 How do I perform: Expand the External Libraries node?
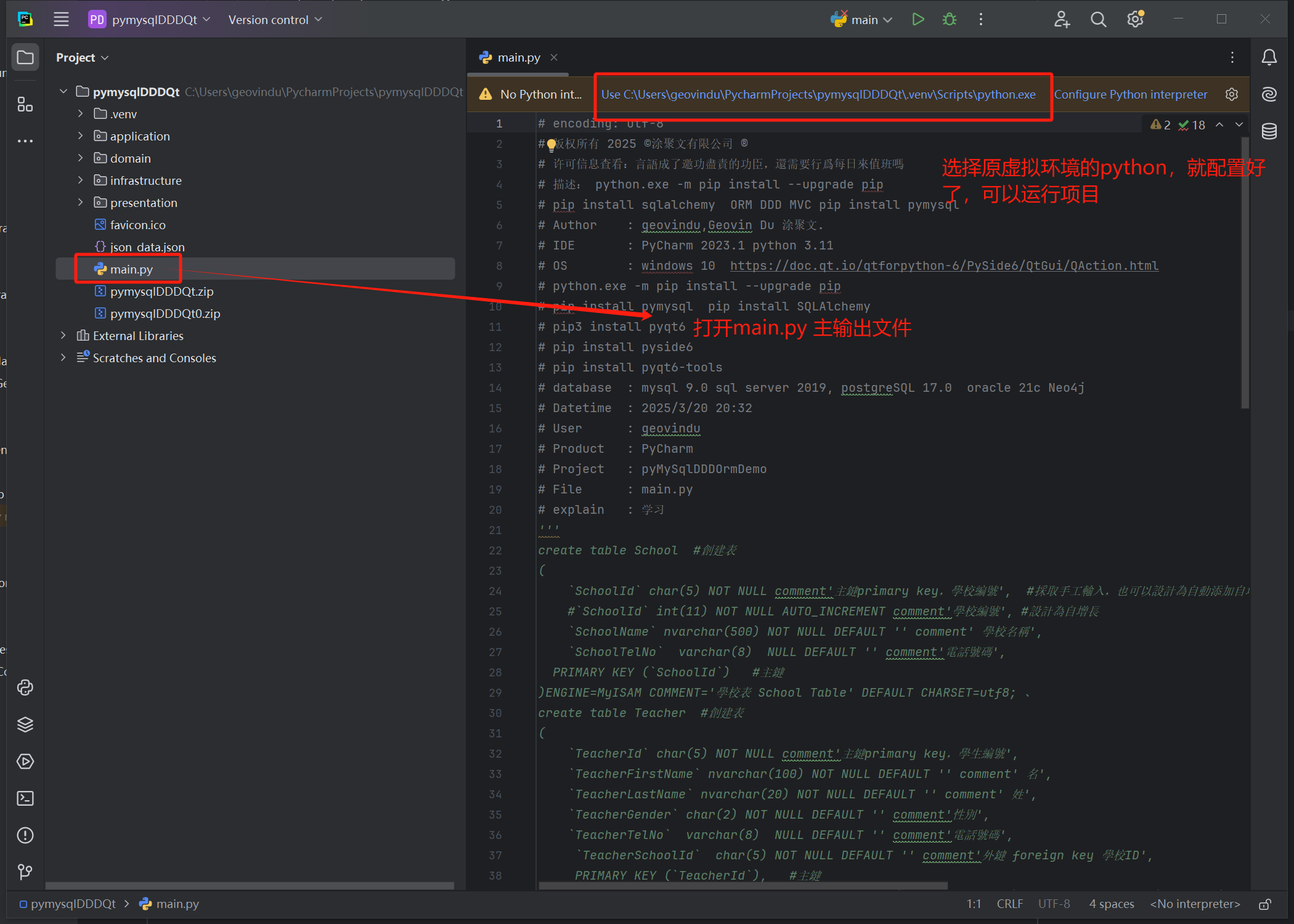click(x=63, y=336)
